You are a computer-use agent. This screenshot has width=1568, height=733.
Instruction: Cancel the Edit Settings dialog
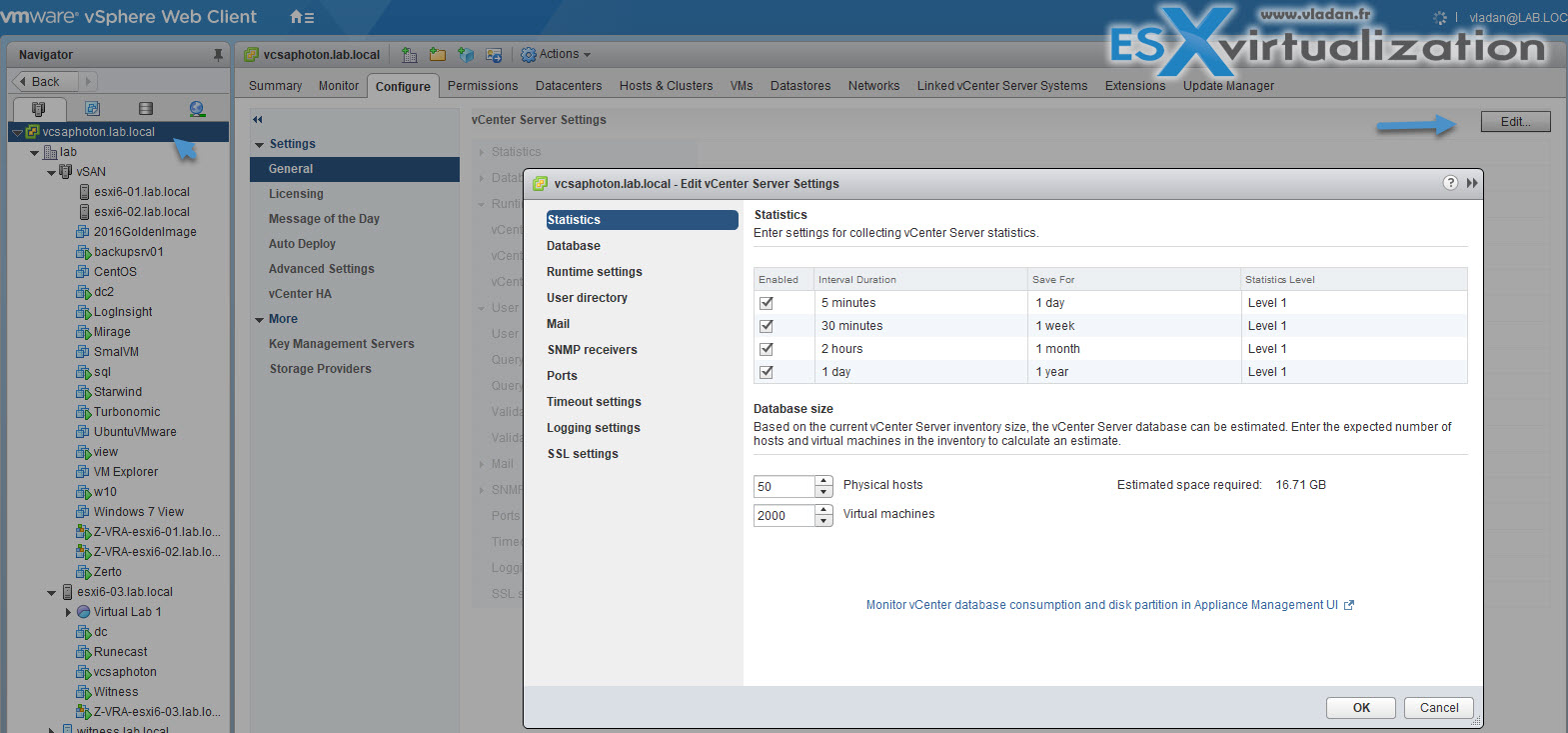point(1439,708)
